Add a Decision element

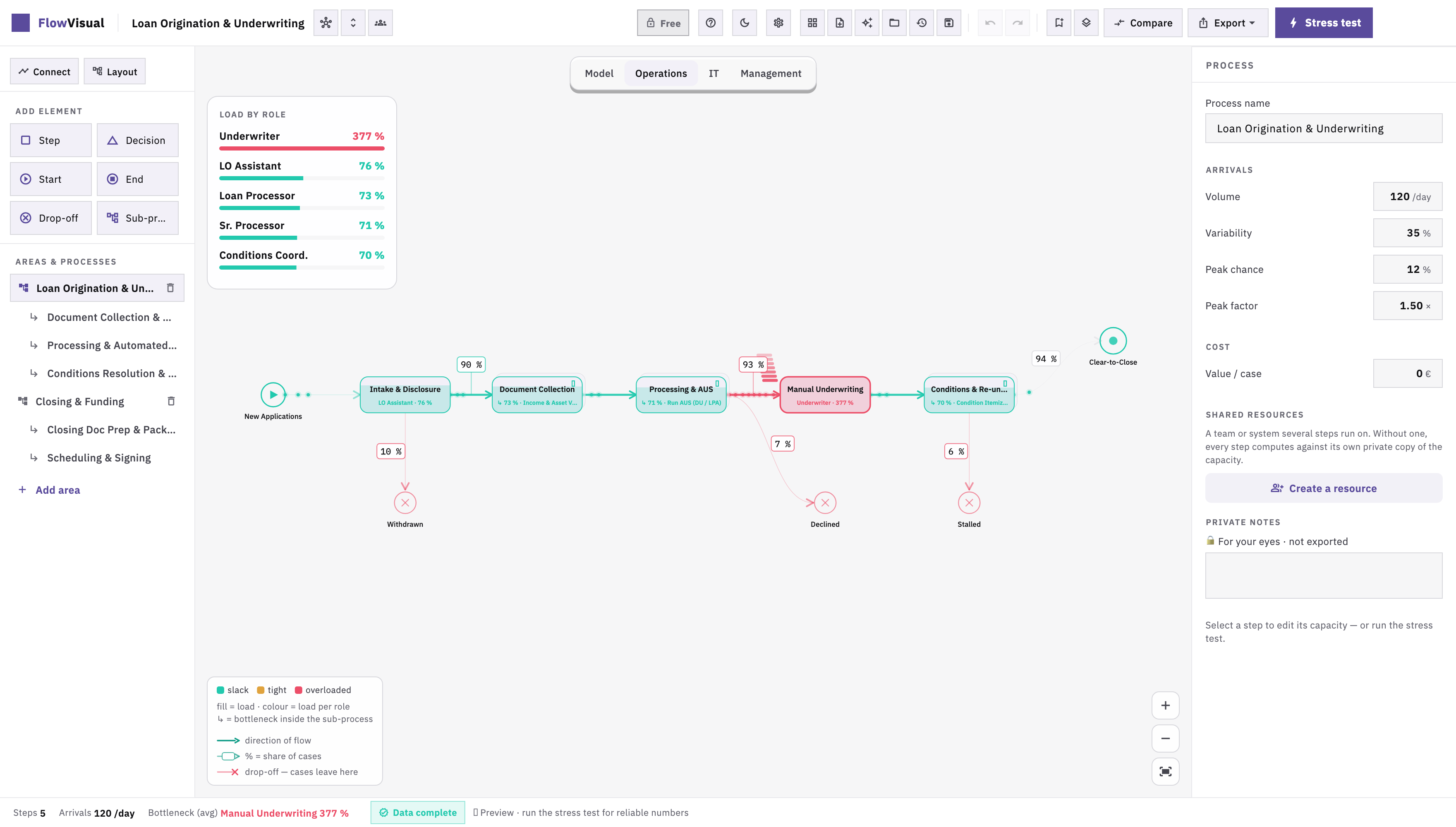[x=137, y=140]
